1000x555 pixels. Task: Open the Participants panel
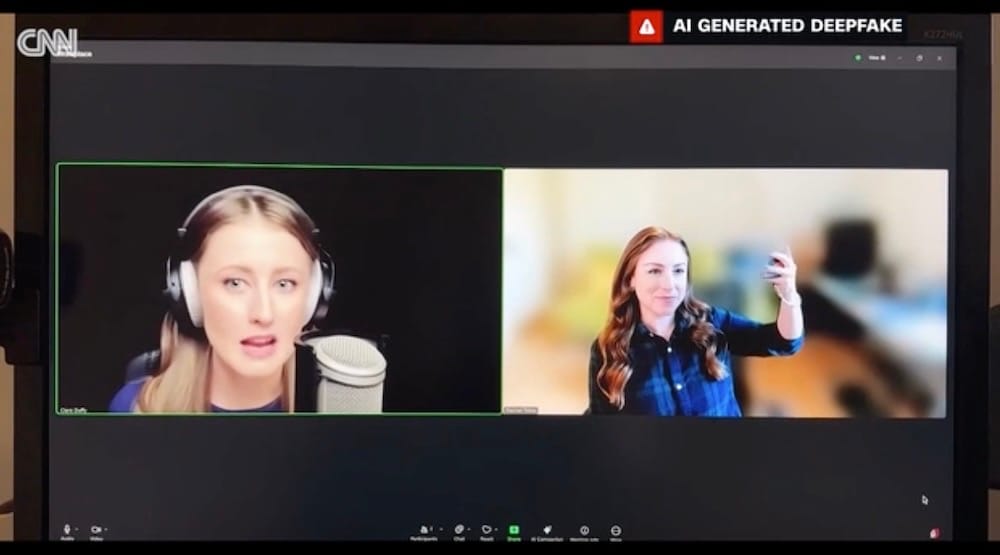(x=423, y=529)
